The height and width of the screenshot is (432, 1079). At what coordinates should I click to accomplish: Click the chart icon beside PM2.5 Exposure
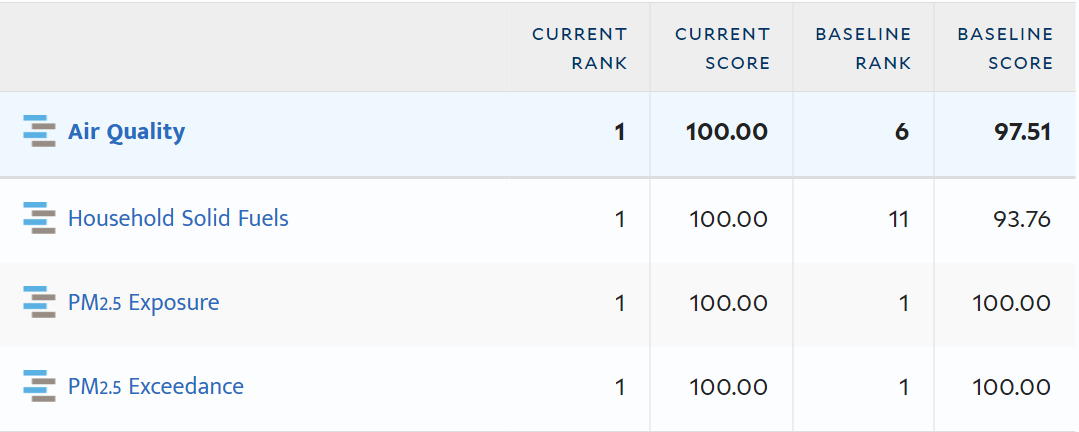[39, 302]
